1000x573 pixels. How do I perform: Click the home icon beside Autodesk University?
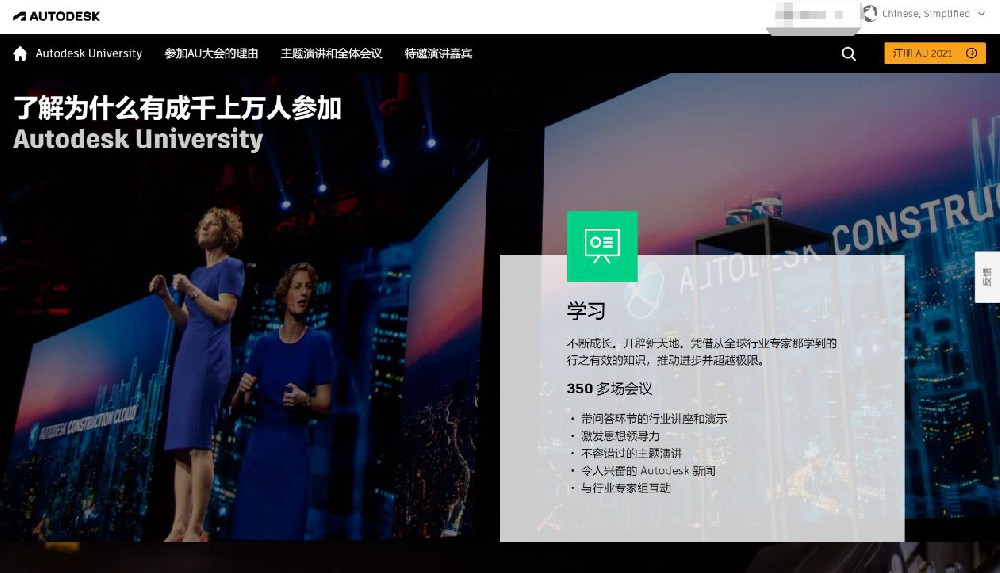pos(20,54)
